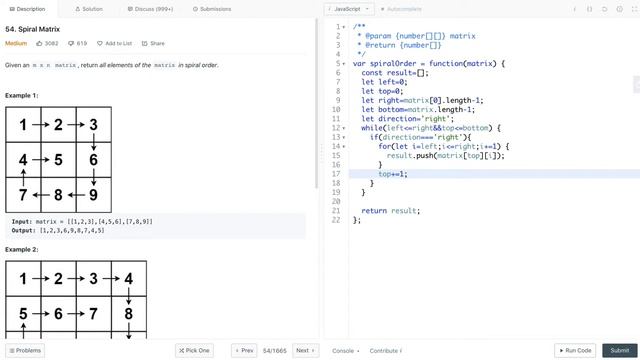Open editor settings gear icon
Image resolution: width=640 pixels, height=360 pixels.
pos(620,9)
